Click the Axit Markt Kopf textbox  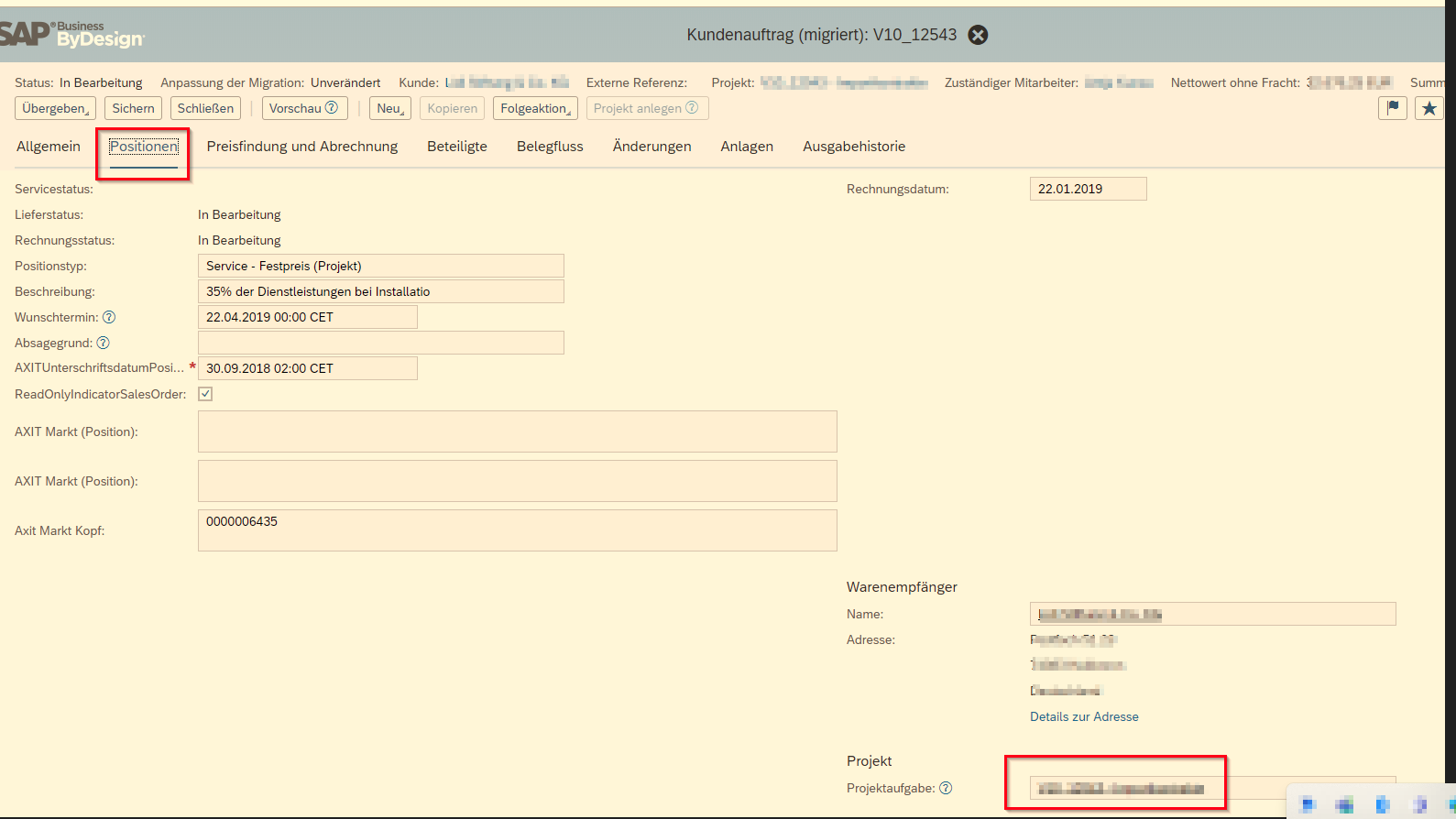pyautogui.click(x=518, y=530)
